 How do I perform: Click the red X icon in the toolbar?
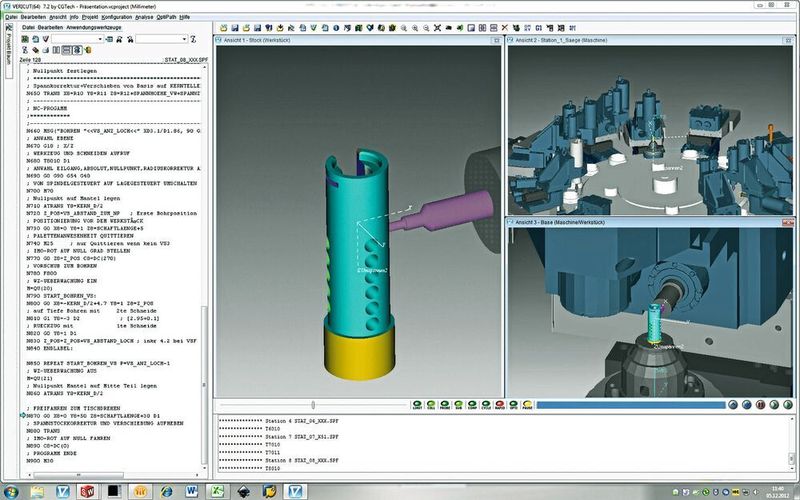[x=505, y=28]
